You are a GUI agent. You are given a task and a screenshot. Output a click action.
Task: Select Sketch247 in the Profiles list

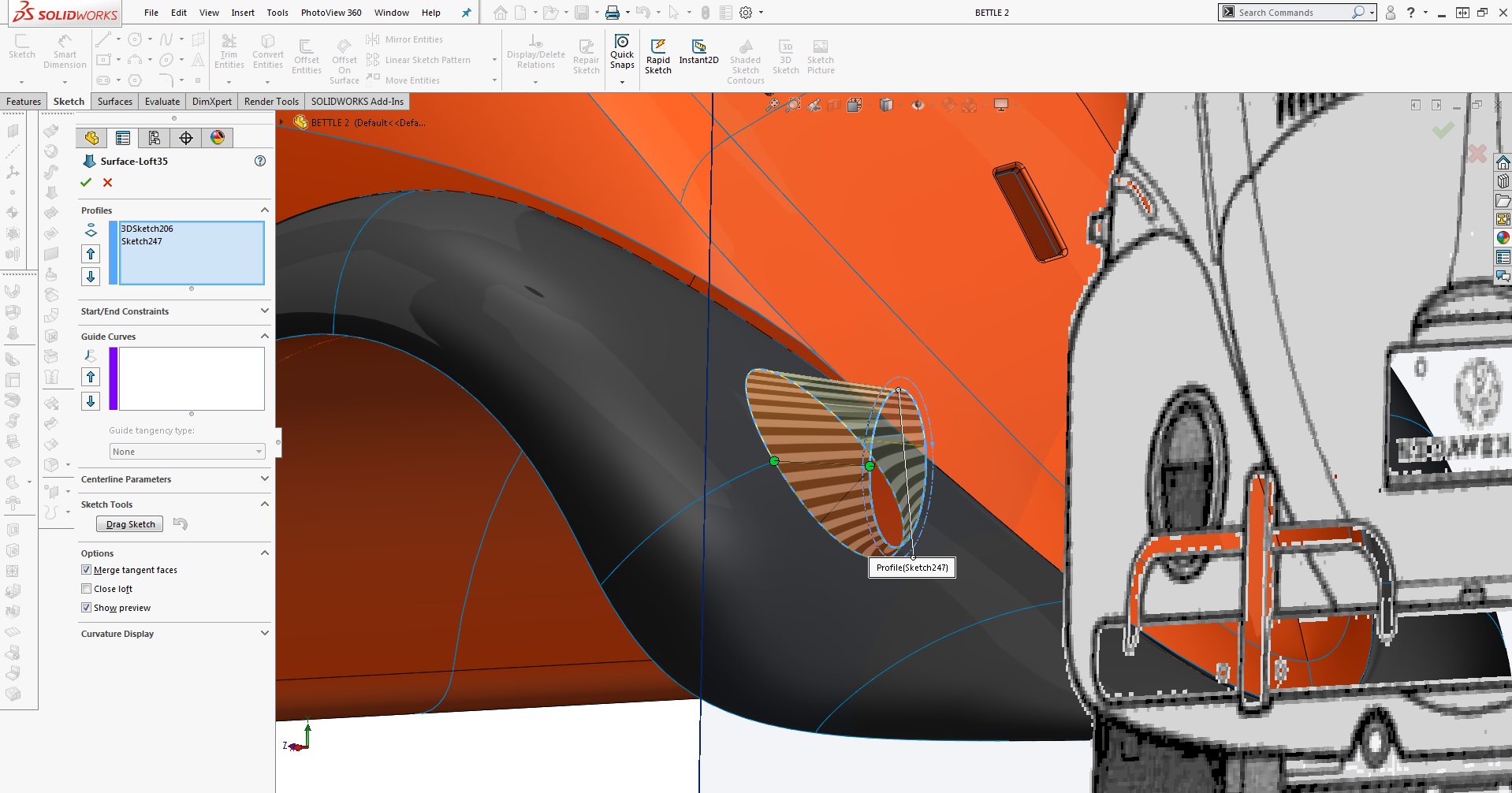(142, 241)
